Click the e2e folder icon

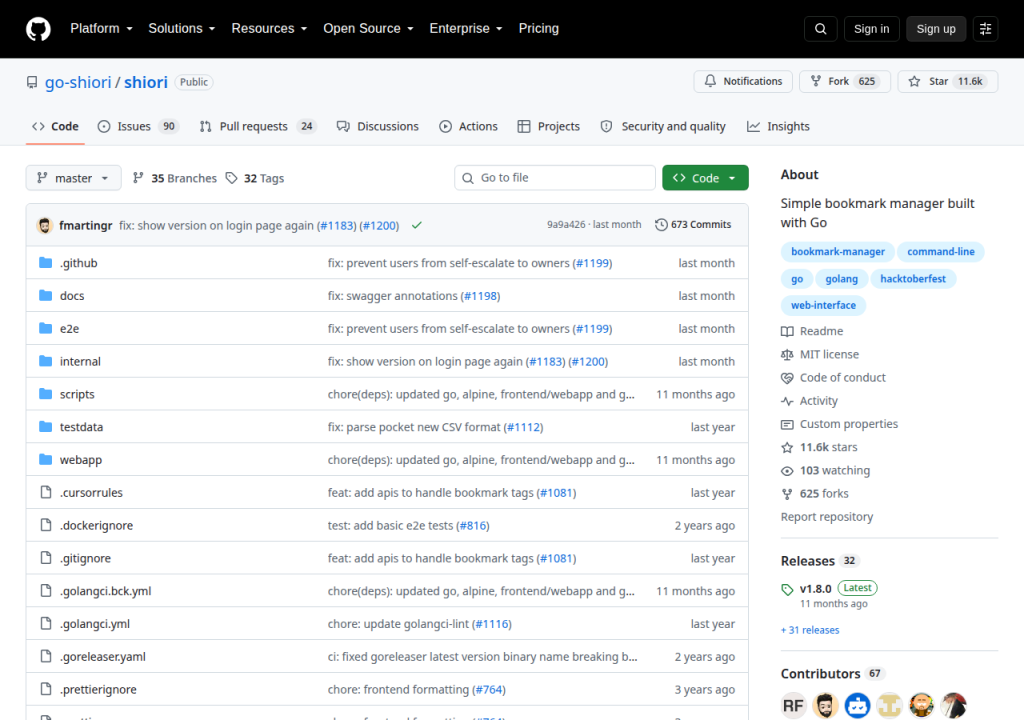(x=46, y=328)
